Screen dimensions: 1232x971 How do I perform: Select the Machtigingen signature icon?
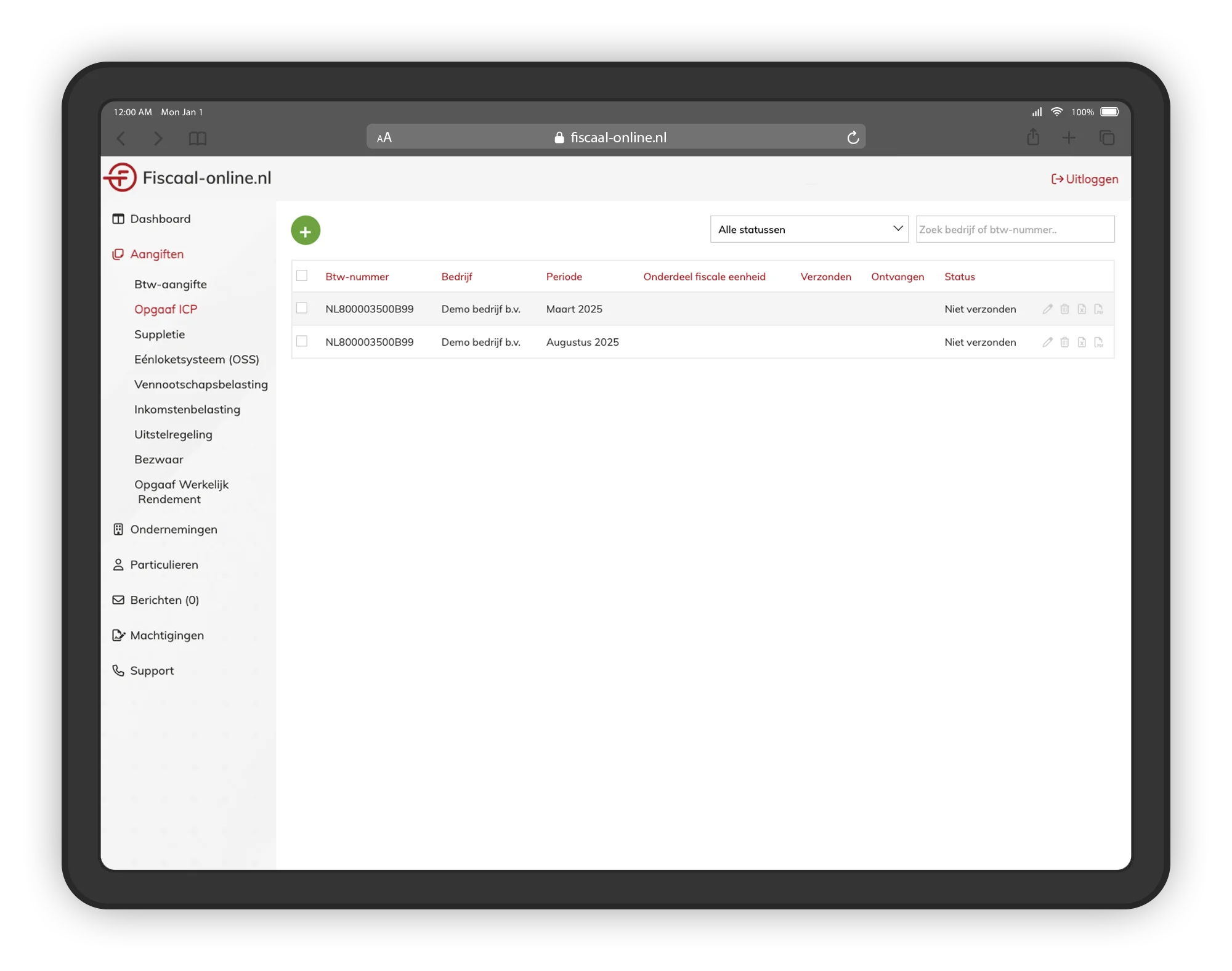(x=118, y=635)
